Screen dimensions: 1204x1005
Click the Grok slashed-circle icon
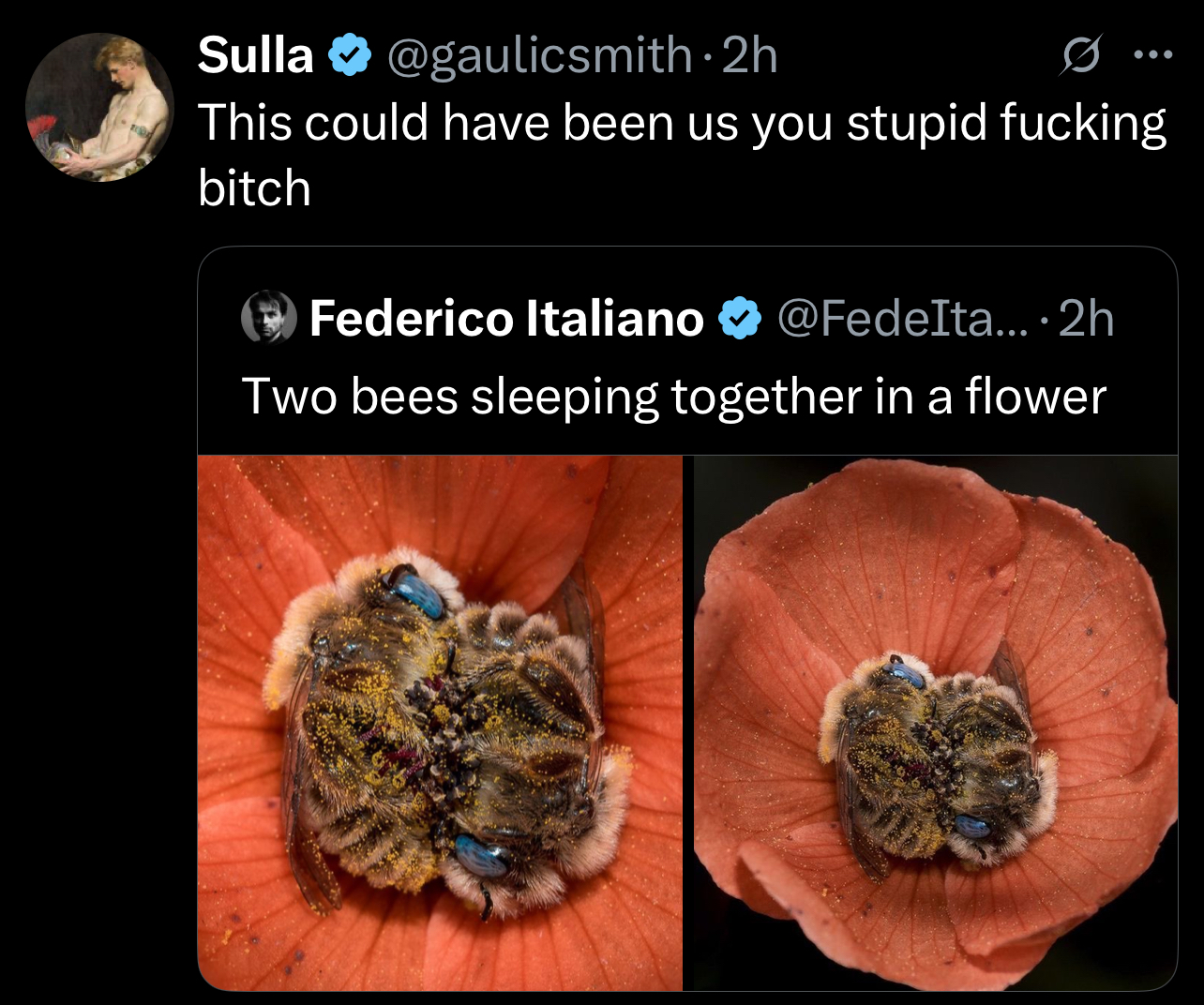[x=1079, y=58]
